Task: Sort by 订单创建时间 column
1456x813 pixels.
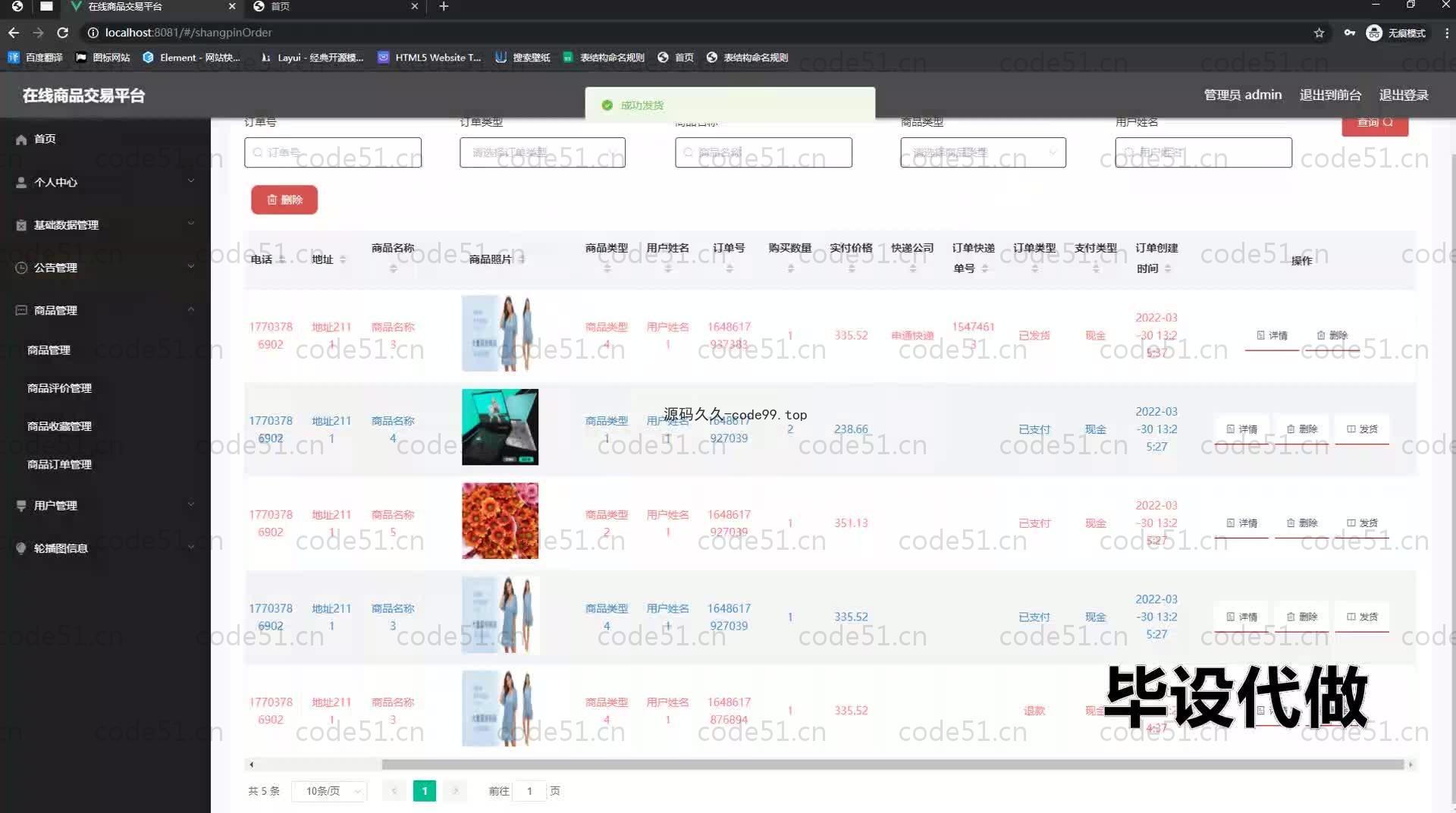Action: click(1168, 268)
